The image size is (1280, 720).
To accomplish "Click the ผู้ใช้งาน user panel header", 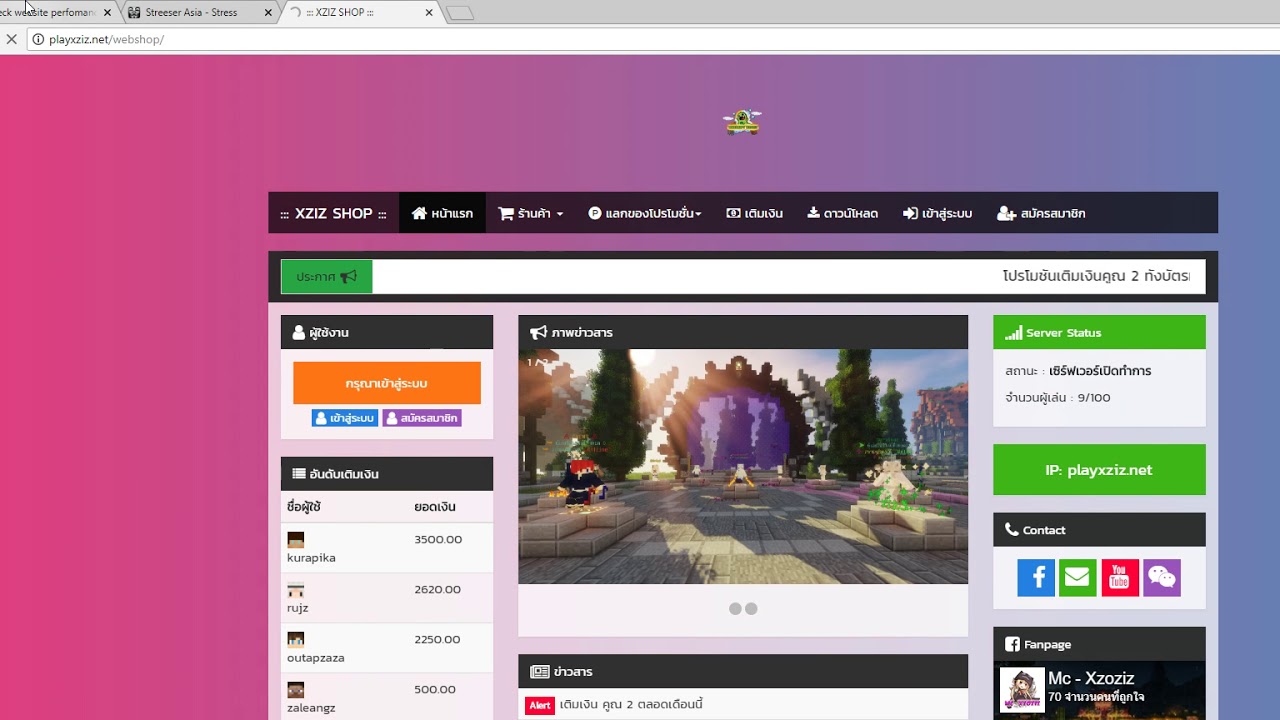I will click(x=387, y=332).
